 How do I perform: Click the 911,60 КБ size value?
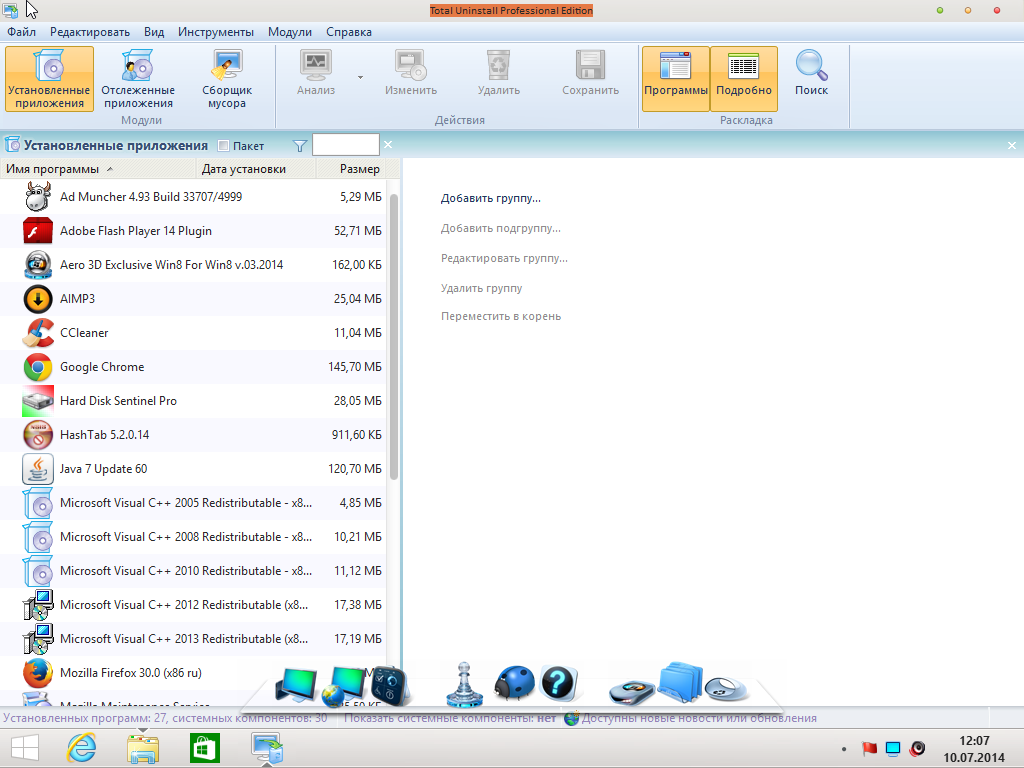coord(357,435)
